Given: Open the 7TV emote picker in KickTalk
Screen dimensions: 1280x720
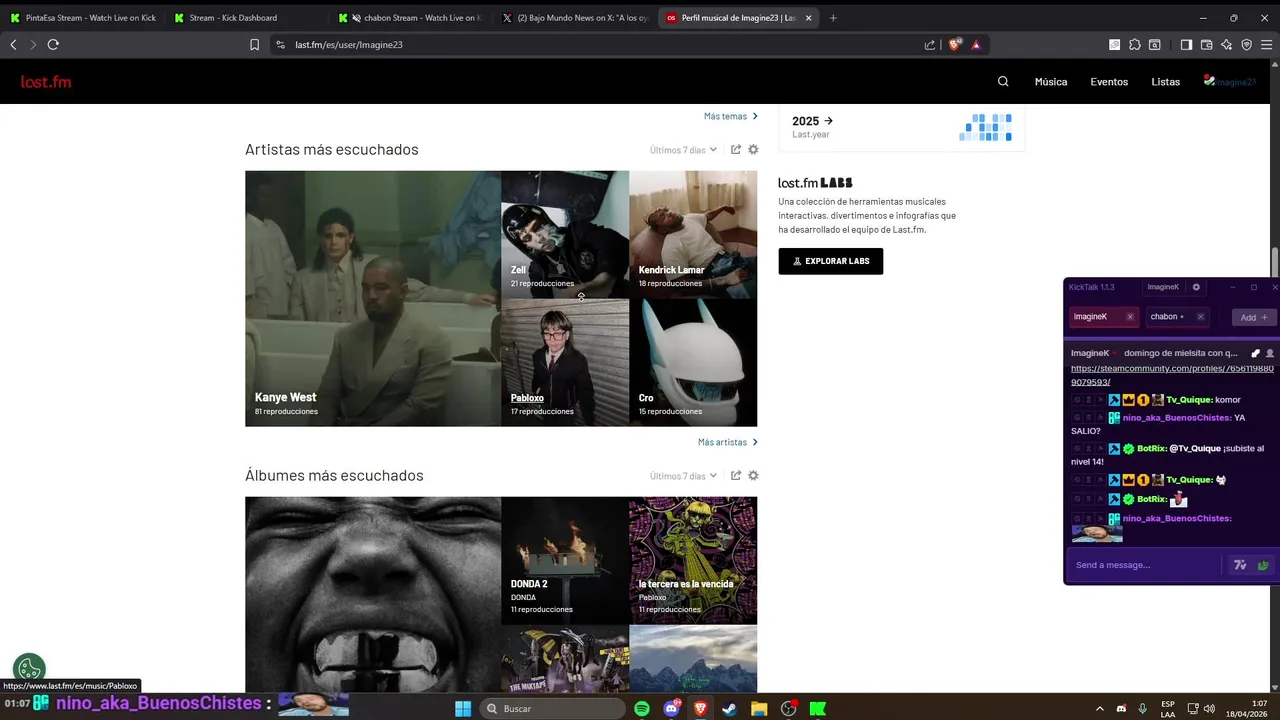Looking at the screenshot, I should click(1240, 565).
